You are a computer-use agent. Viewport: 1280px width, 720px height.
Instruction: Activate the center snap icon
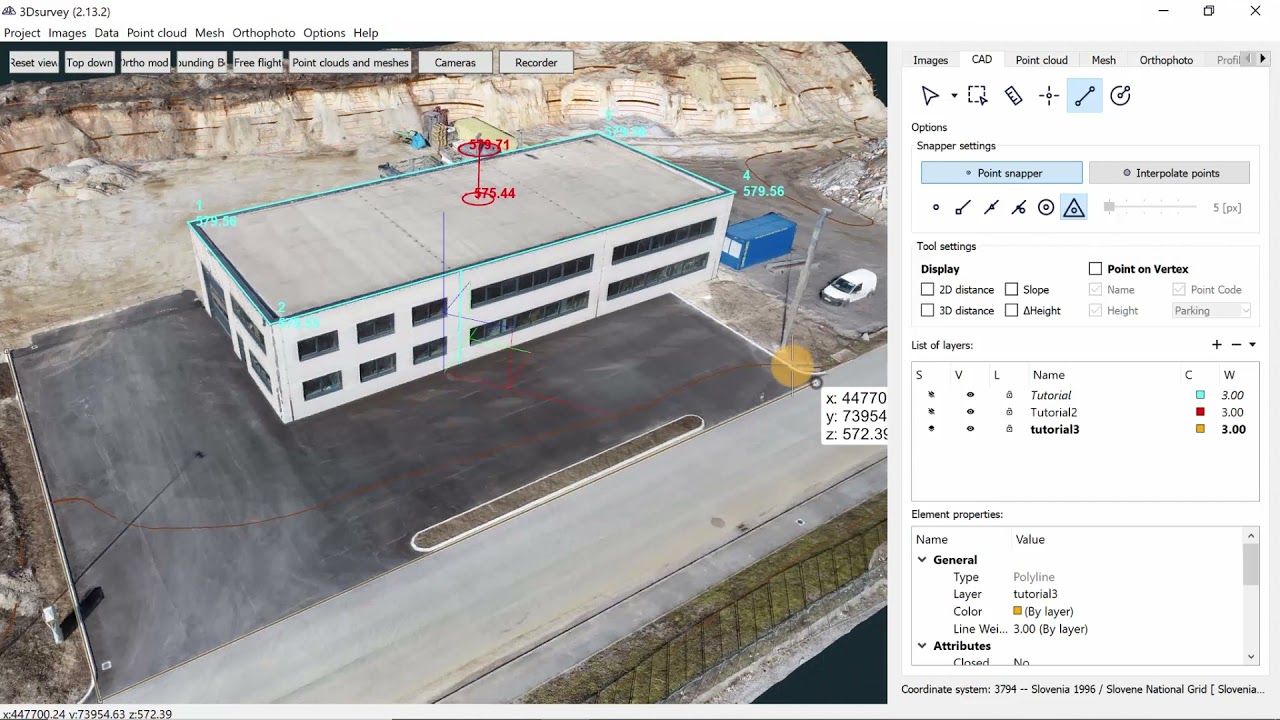click(x=1046, y=207)
